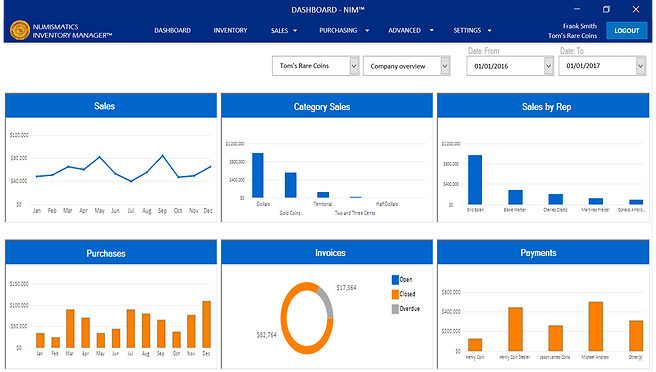The height and width of the screenshot is (372, 656).
Task: Open the Date To picker dropdown arrow
Action: 641,66
